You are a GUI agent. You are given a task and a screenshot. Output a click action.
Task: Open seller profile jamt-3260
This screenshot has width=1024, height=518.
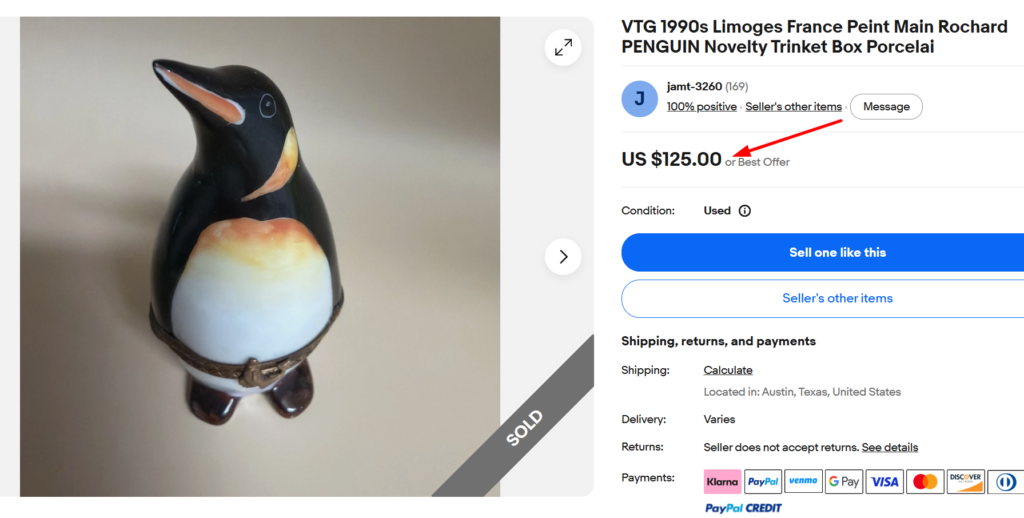pyautogui.click(x=694, y=86)
